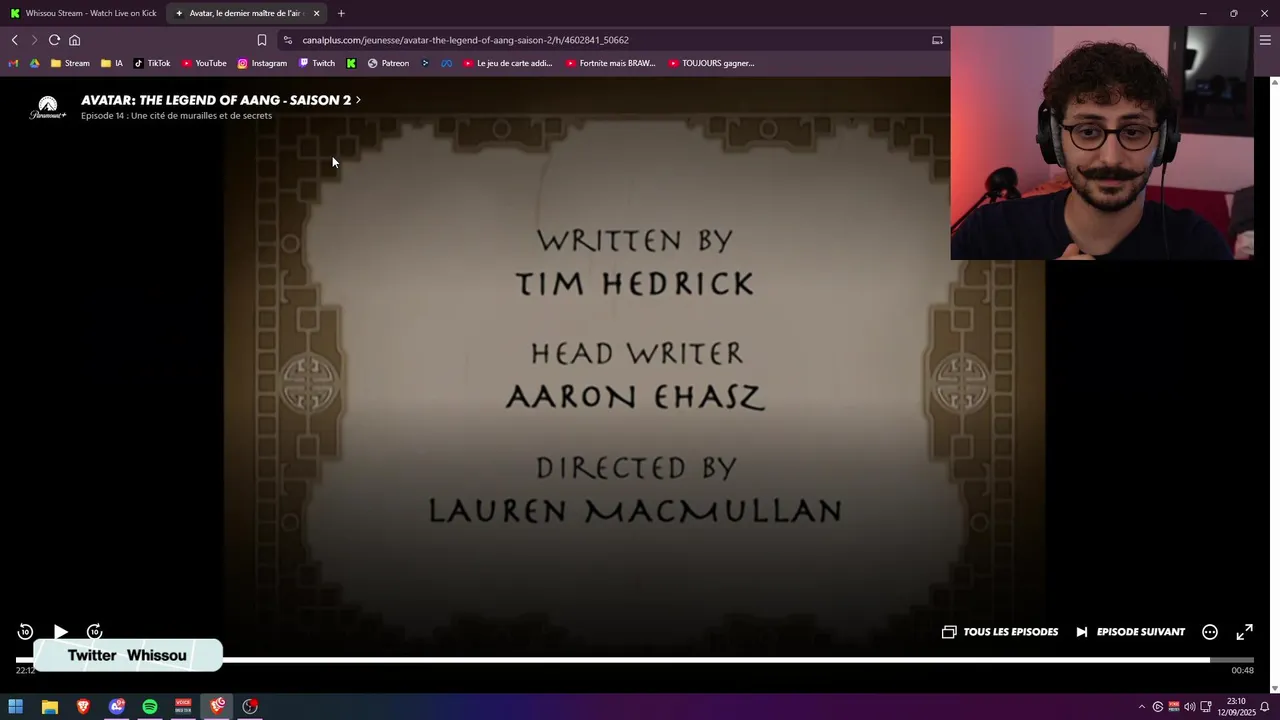Go forward in browser history

click(x=34, y=40)
